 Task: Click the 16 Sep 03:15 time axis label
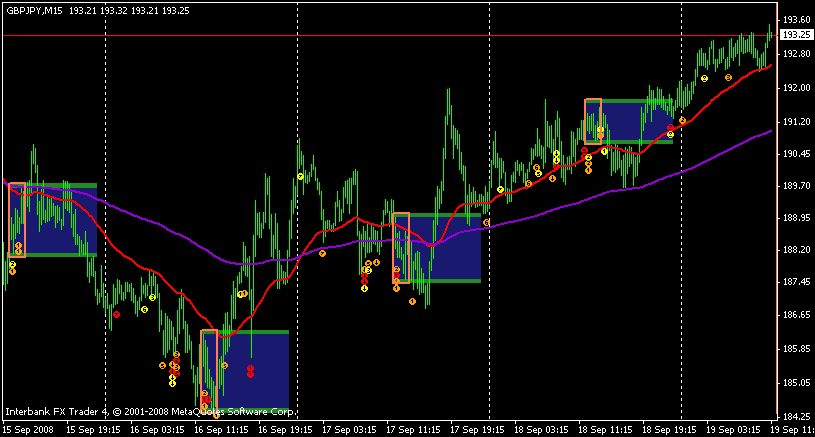(157, 430)
